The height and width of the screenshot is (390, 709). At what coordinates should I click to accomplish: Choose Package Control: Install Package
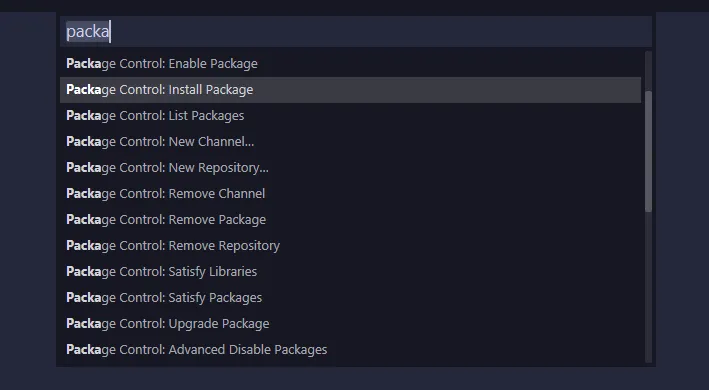pyautogui.click(x=350, y=90)
